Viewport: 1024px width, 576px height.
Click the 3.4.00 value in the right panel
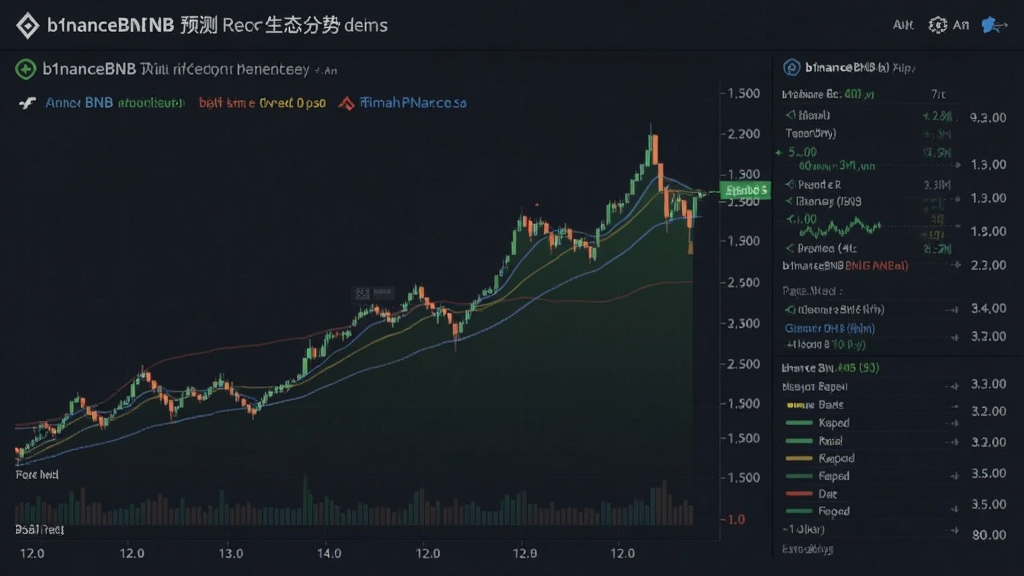coord(988,308)
